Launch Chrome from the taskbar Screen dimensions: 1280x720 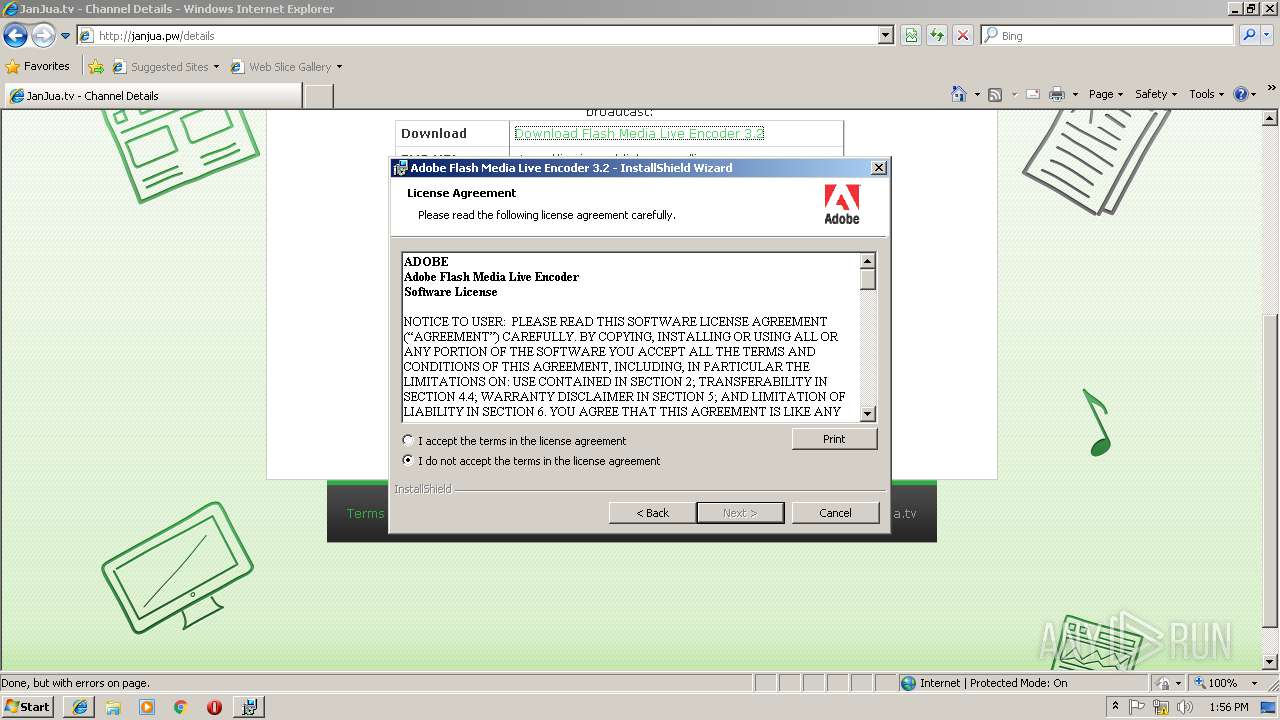coord(181,707)
